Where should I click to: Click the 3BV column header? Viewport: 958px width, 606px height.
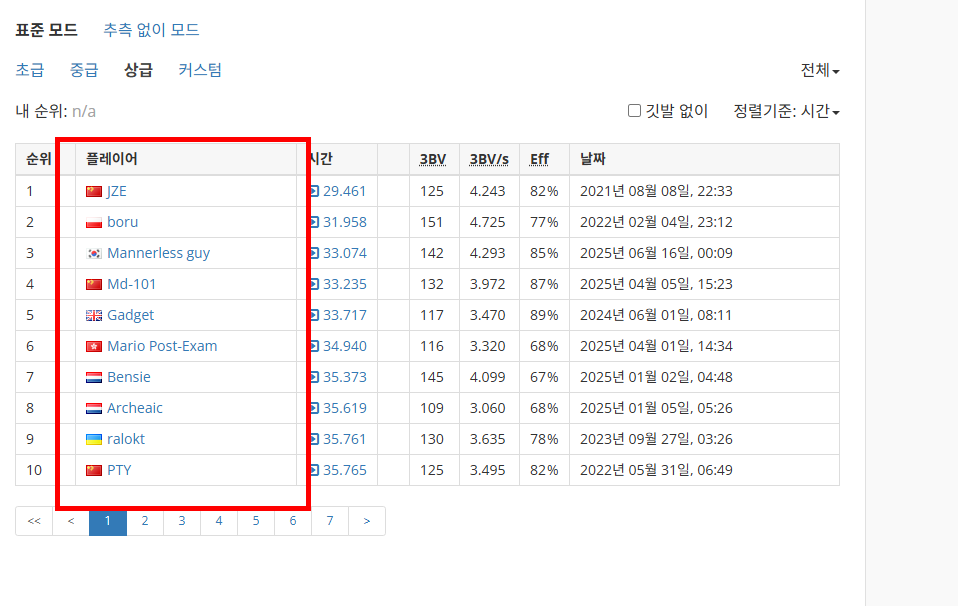[x=433, y=159]
